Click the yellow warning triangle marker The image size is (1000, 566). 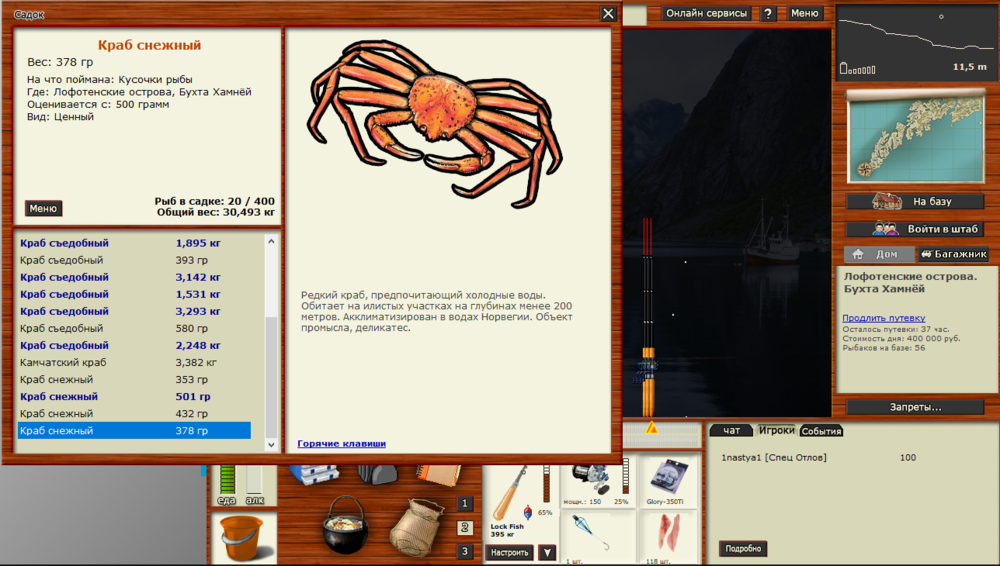pos(651,428)
